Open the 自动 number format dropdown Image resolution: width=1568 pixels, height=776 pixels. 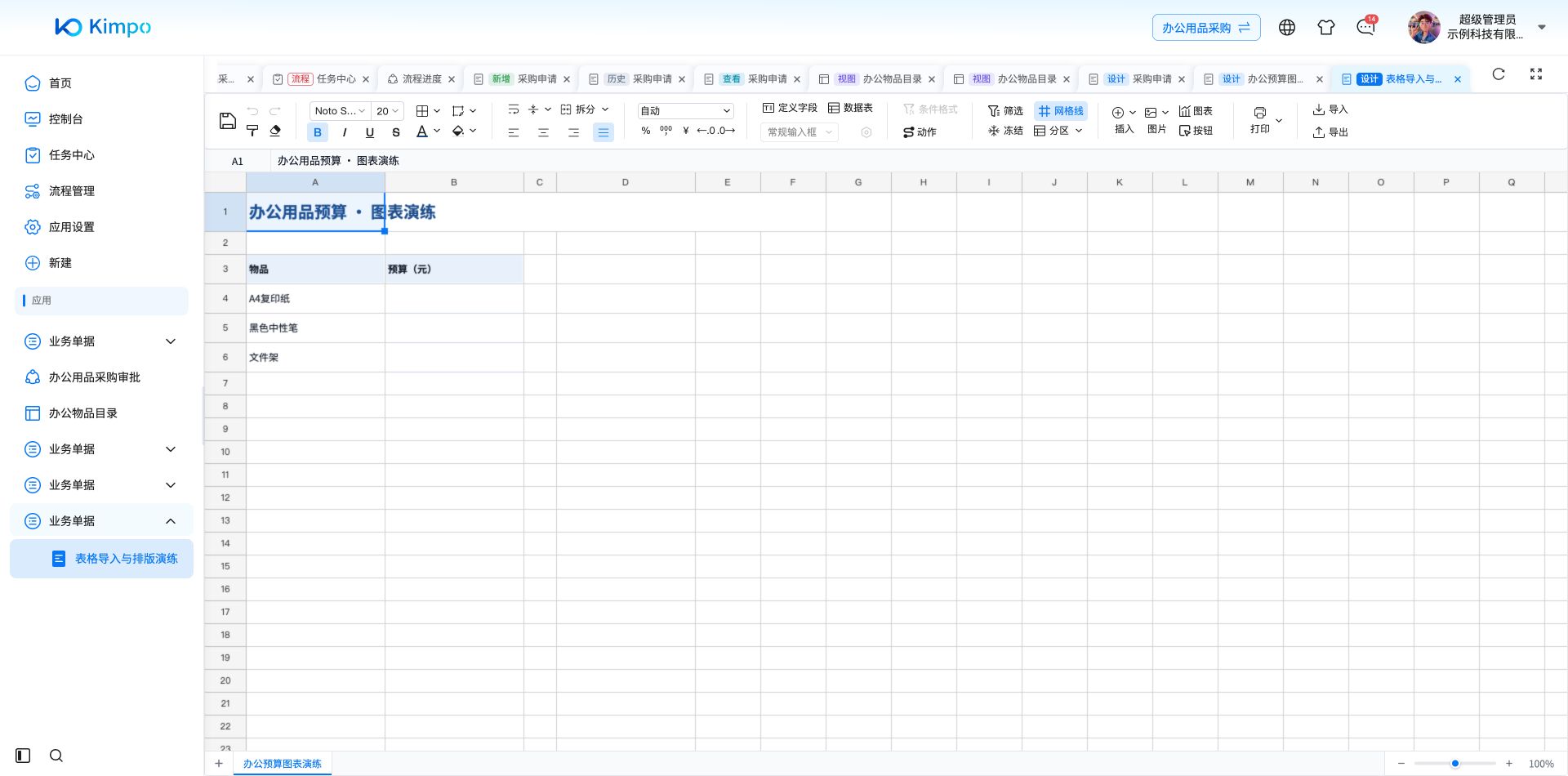point(686,111)
